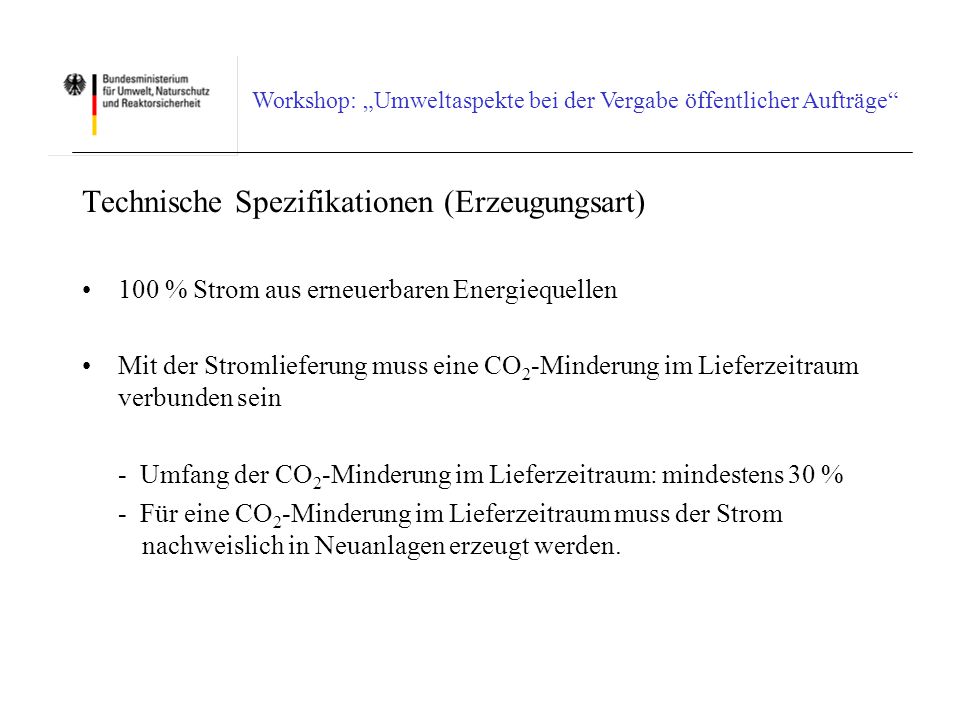Image resolution: width=960 pixels, height=720 pixels.
Task: Click the heading Technische Spezifikationen (Erzeugungsart)
Action: coord(364,203)
